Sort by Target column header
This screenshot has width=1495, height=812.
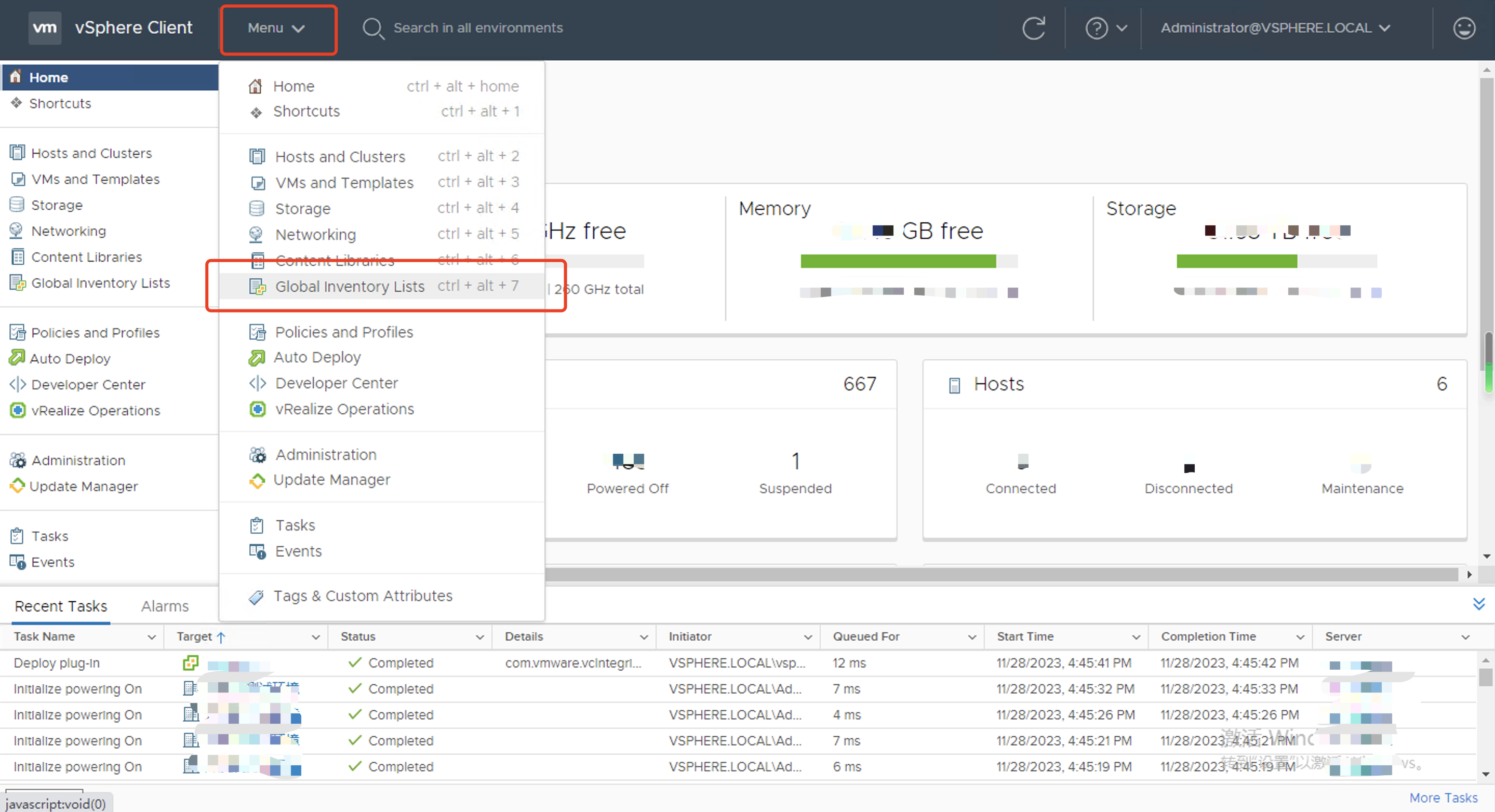[194, 637]
